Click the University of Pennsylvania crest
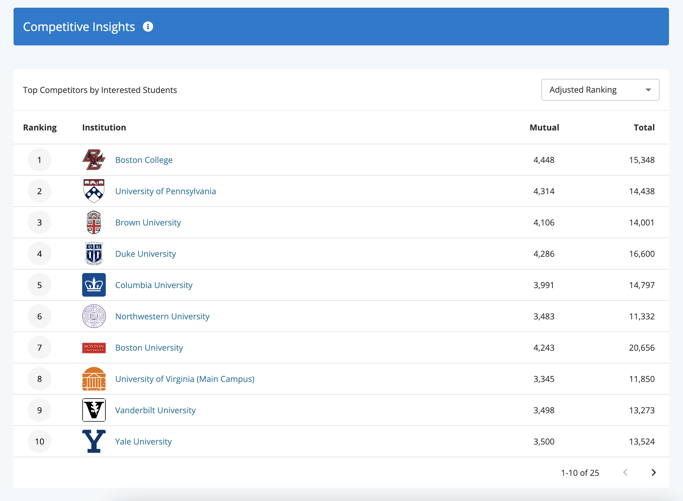Image resolution: width=683 pixels, height=501 pixels. tap(94, 191)
